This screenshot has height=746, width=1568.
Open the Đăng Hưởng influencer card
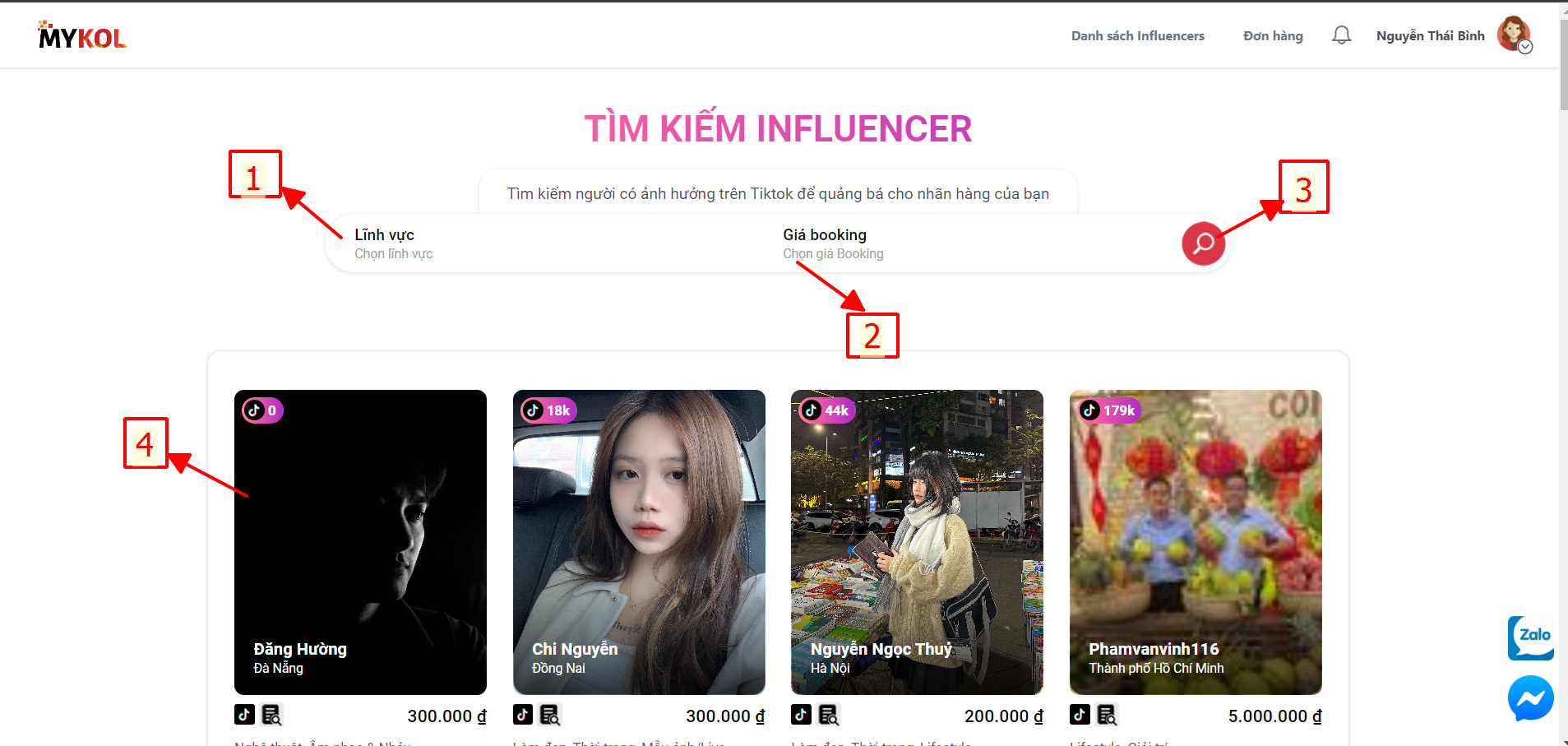(x=360, y=542)
